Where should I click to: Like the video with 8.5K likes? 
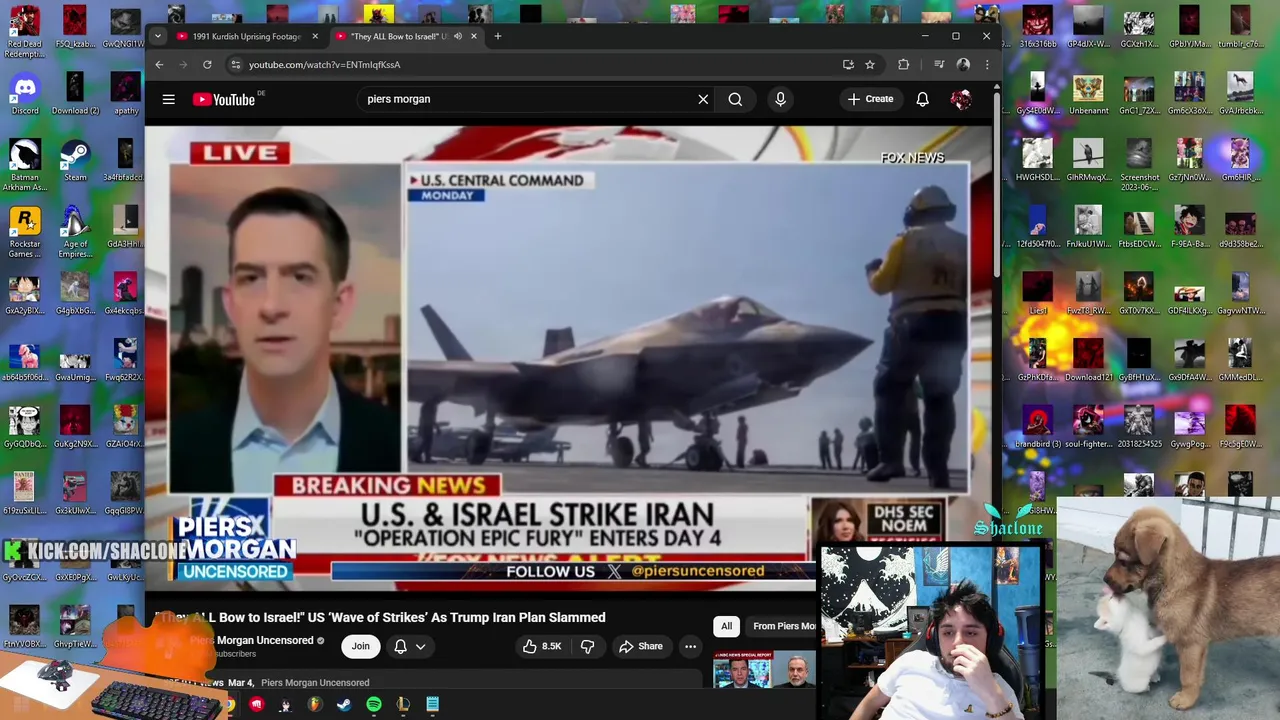(x=541, y=646)
